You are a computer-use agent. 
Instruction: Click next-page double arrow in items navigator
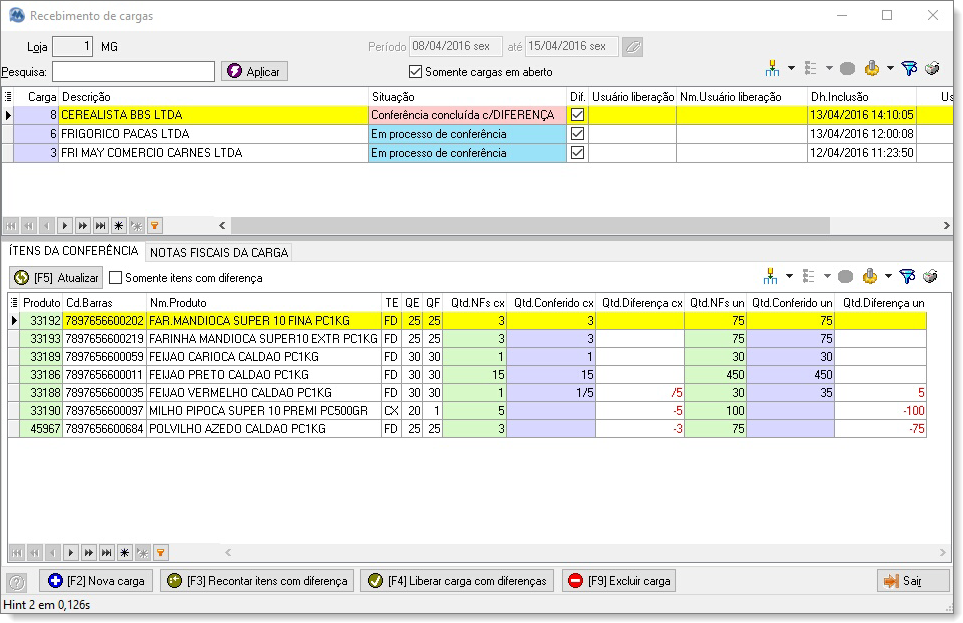coord(88,552)
